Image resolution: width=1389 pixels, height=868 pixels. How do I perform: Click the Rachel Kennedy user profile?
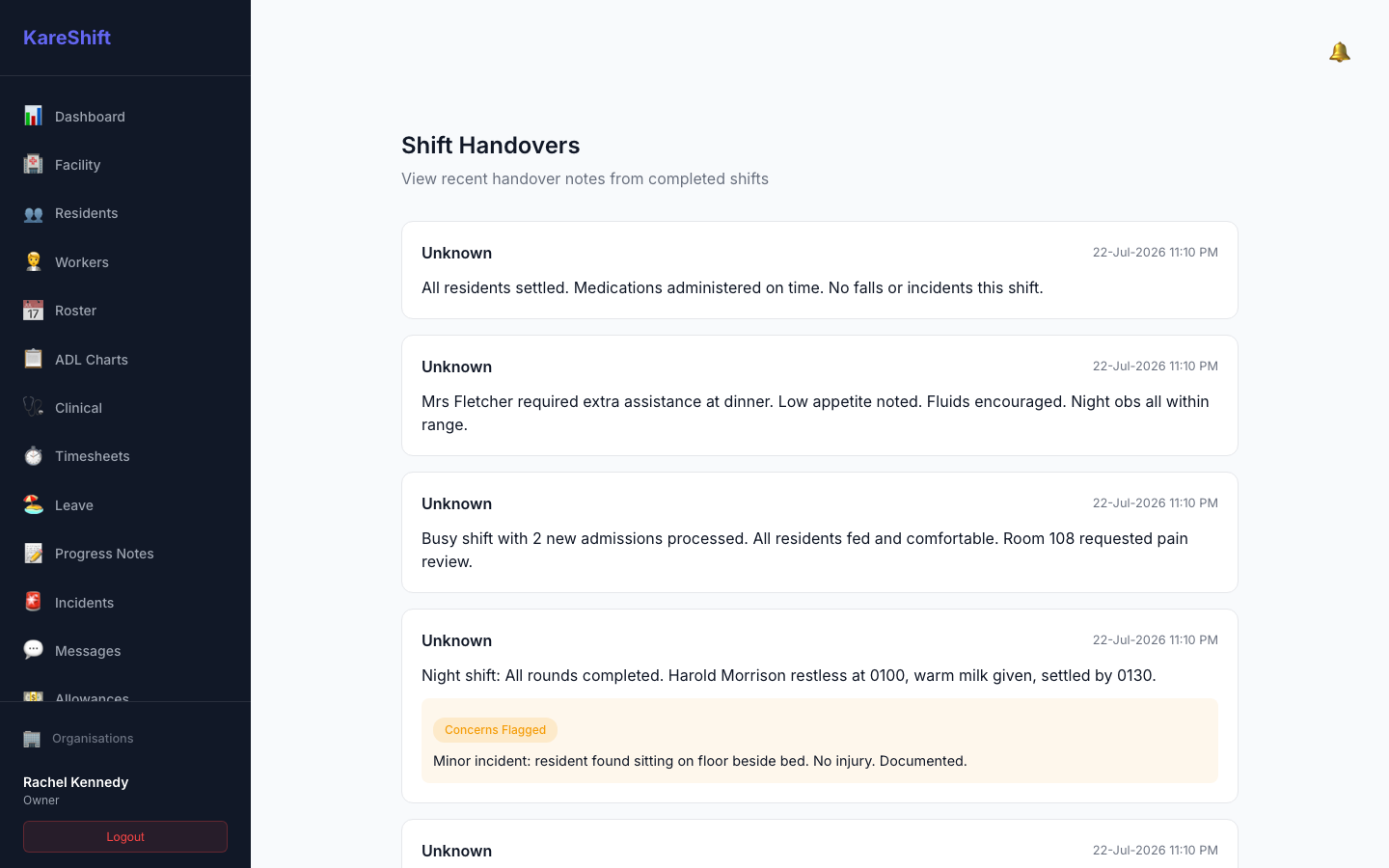76,790
